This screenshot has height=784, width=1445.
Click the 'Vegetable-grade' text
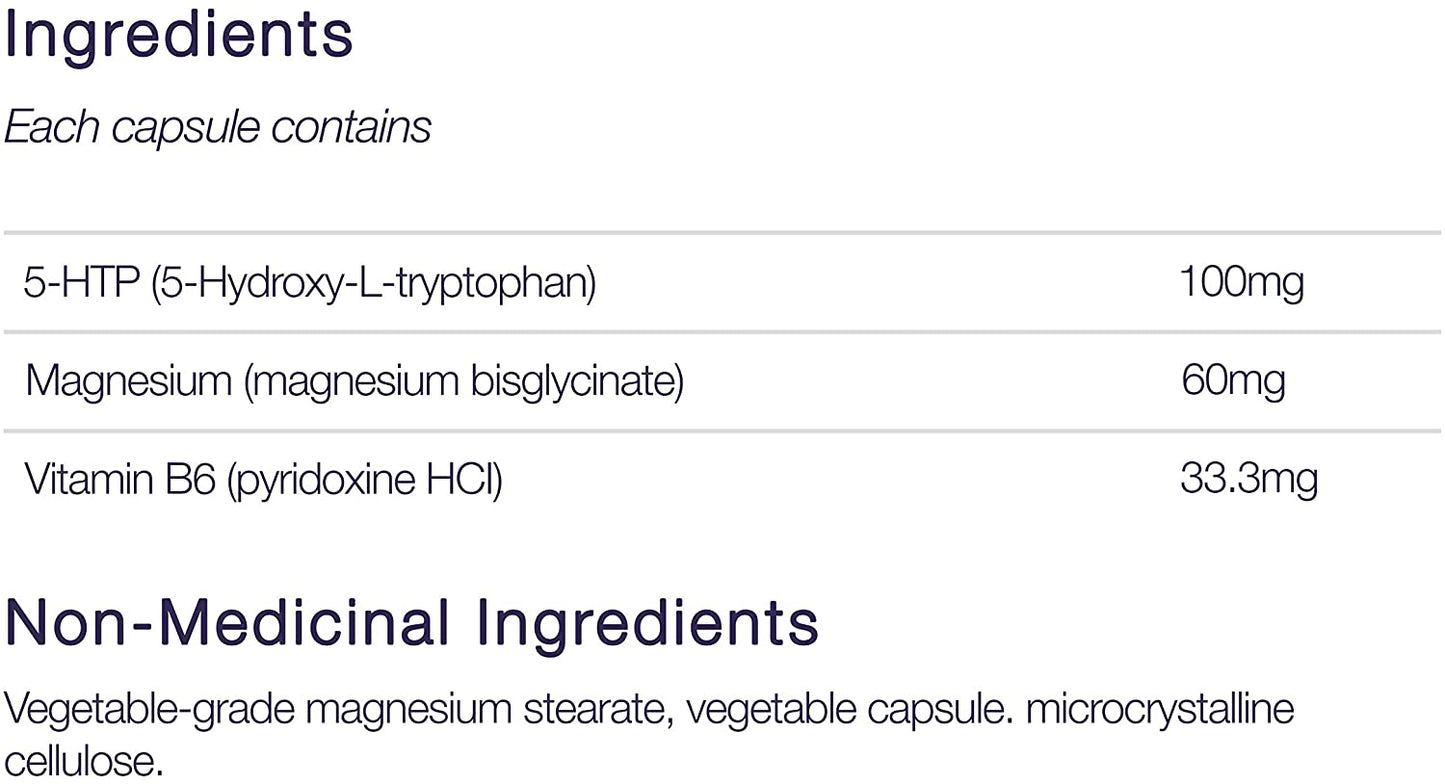tap(148, 708)
